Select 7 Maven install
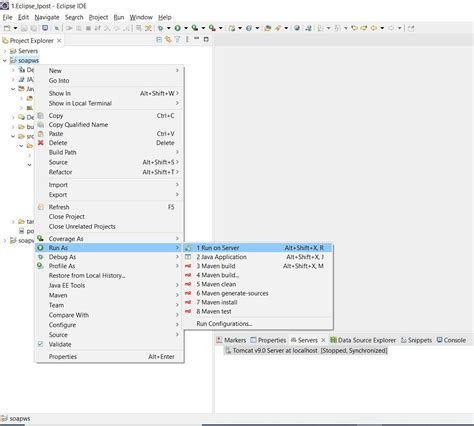Screen dimensions: 474x426 click(x=258, y=302)
